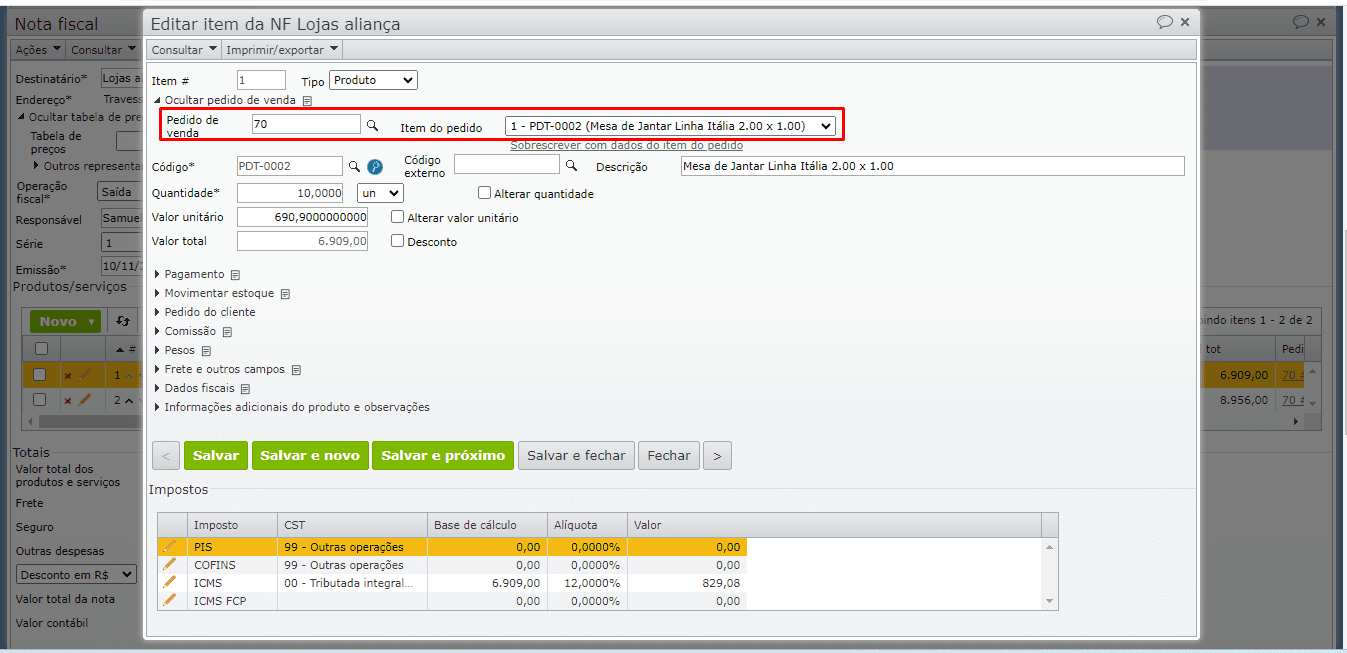Click the note icon next to Pagamento
This screenshot has height=653, width=1347.
(x=235, y=275)
